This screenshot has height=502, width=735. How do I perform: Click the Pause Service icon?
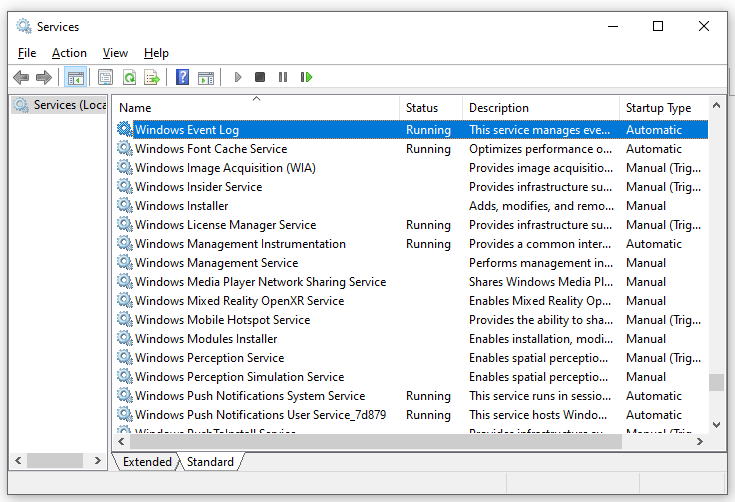283,77
